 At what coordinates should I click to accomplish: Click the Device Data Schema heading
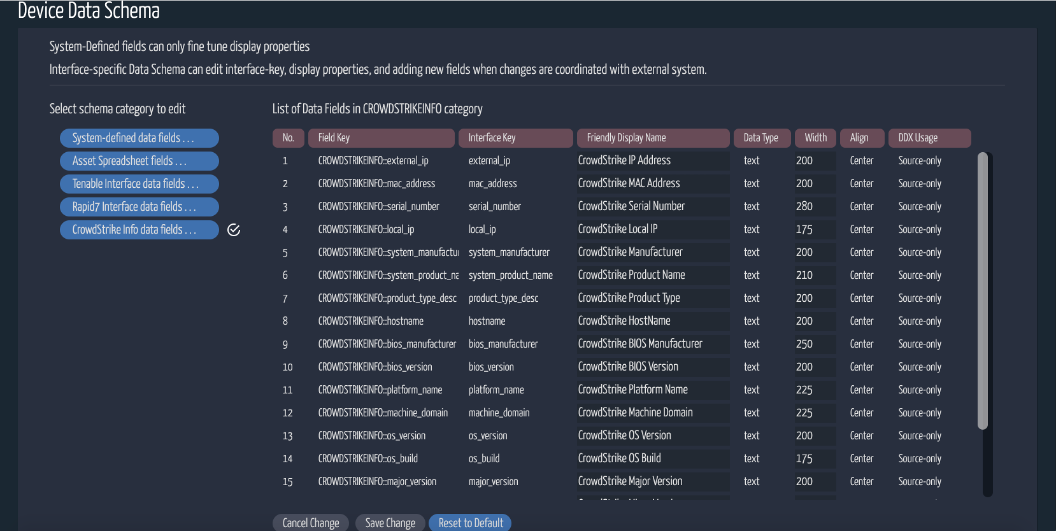[x=89, y=11]
